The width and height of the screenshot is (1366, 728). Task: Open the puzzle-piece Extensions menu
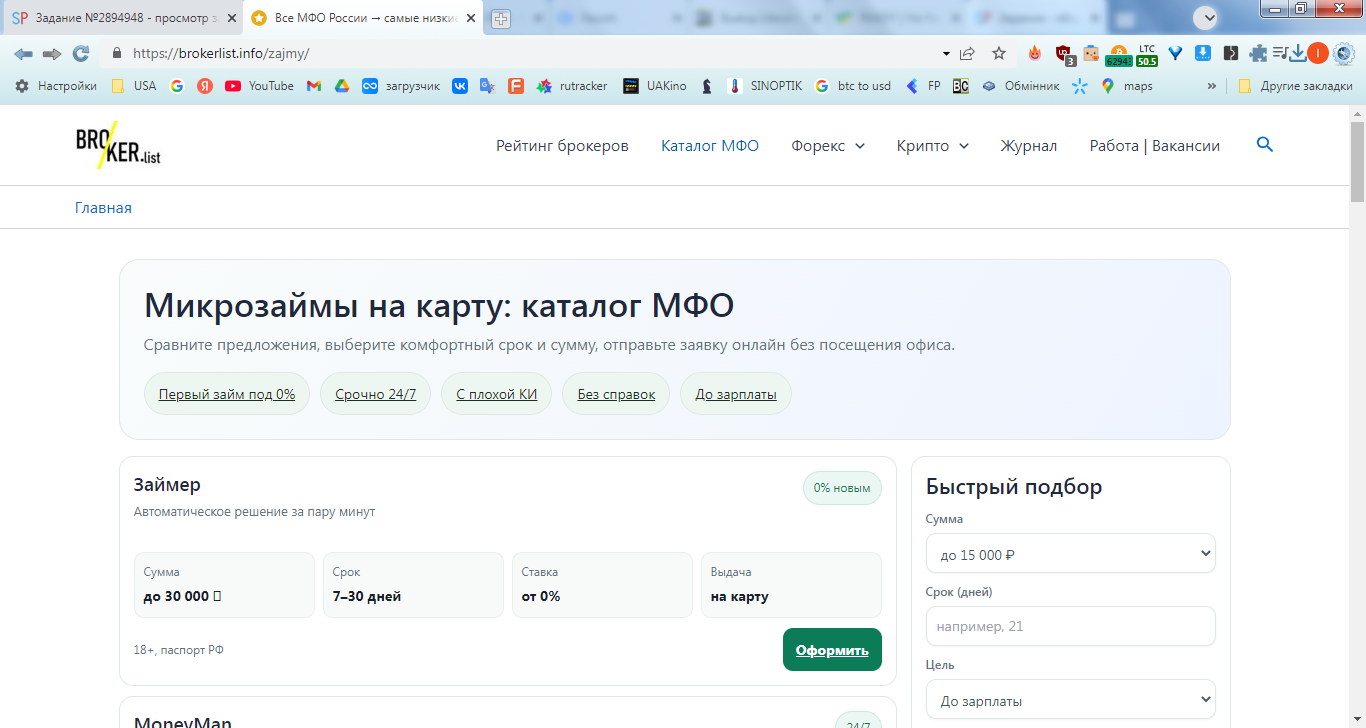pos(1258,54)
